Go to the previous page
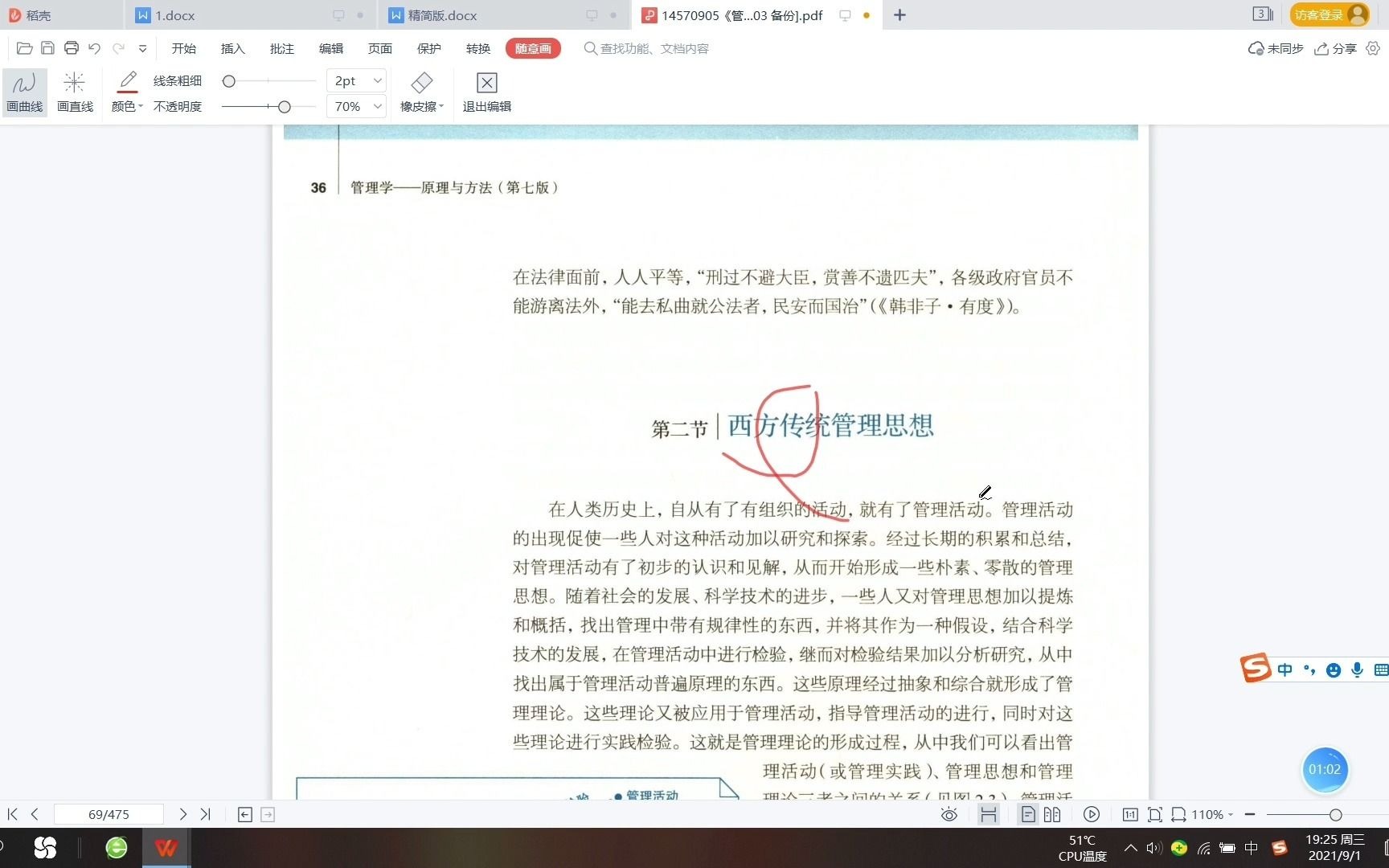 pos(35,814)
